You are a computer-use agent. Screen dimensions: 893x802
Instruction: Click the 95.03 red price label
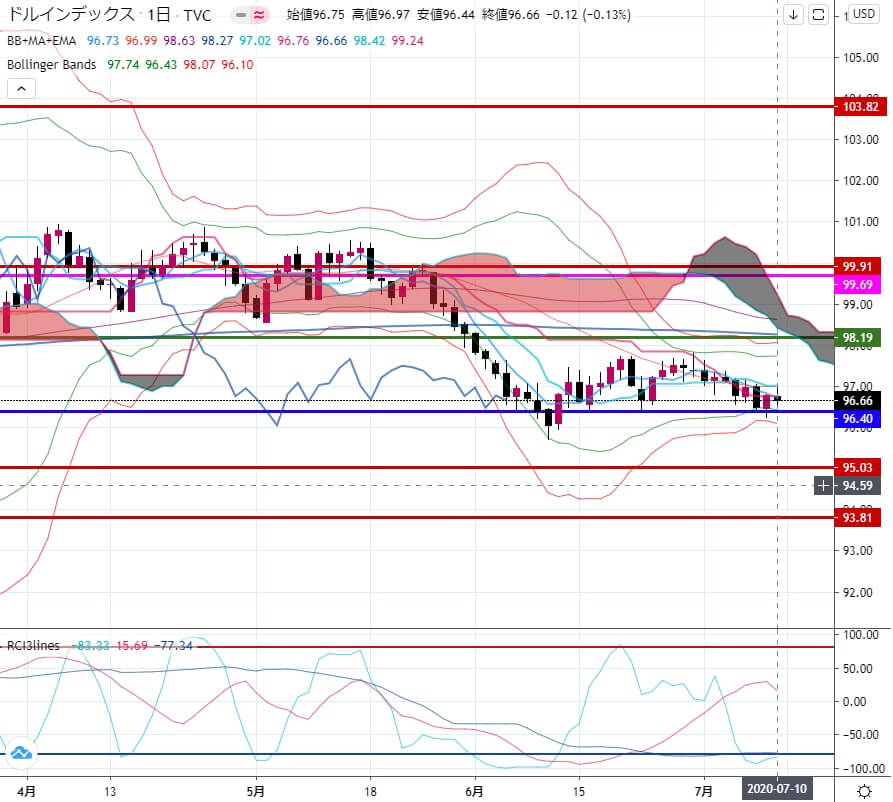(x=857, y=467)
